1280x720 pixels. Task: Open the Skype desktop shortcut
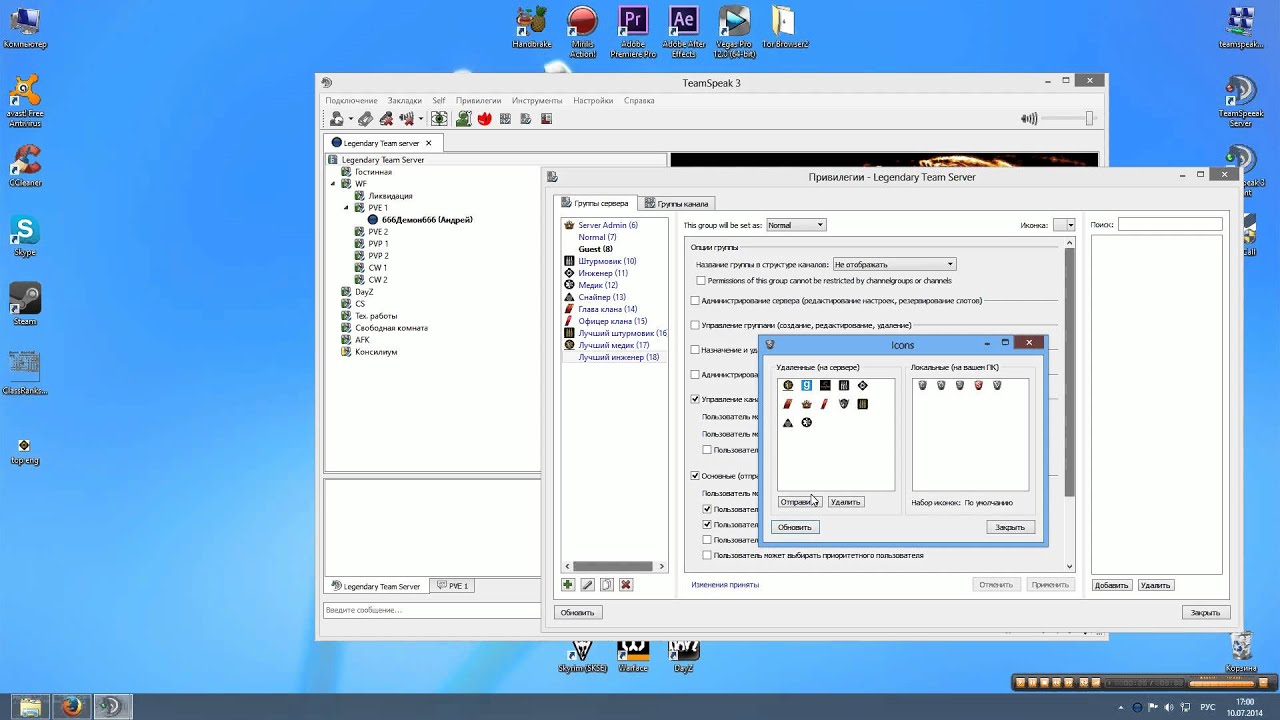25,237
